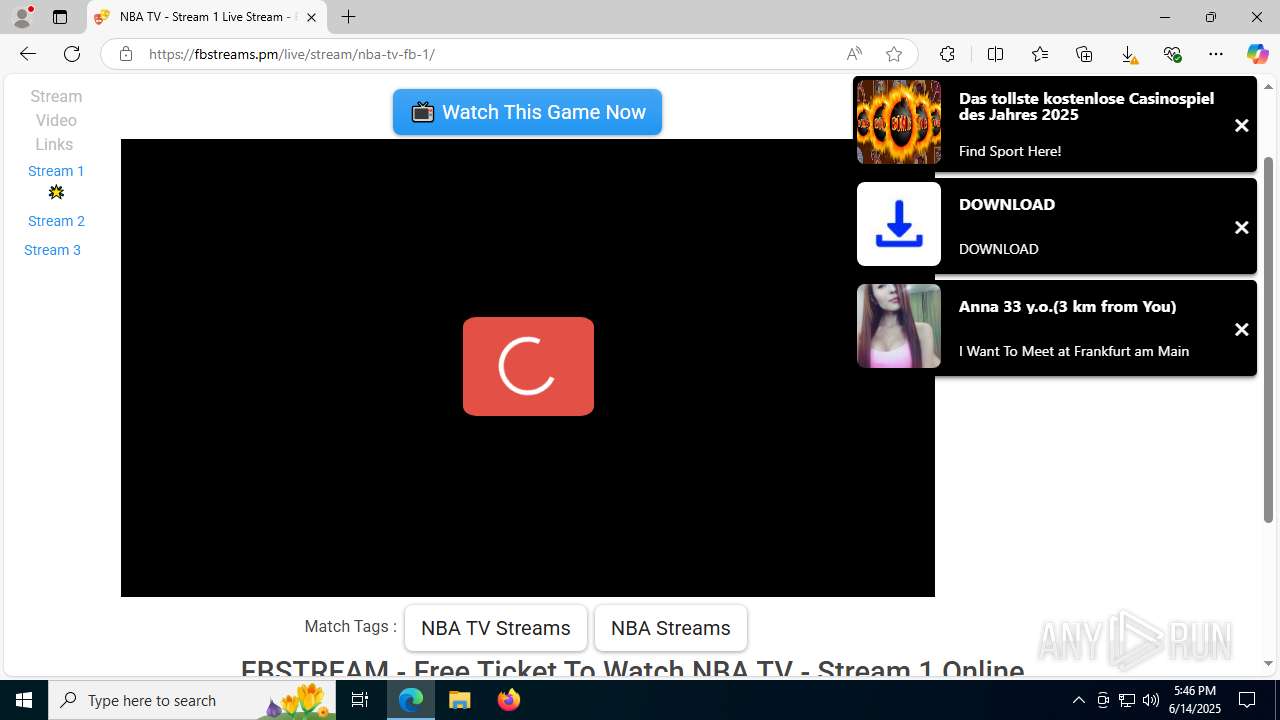Open Collections panel
Viewport: 1280px width, 720px height.
pyautogui.click(x=1084, y=54)
